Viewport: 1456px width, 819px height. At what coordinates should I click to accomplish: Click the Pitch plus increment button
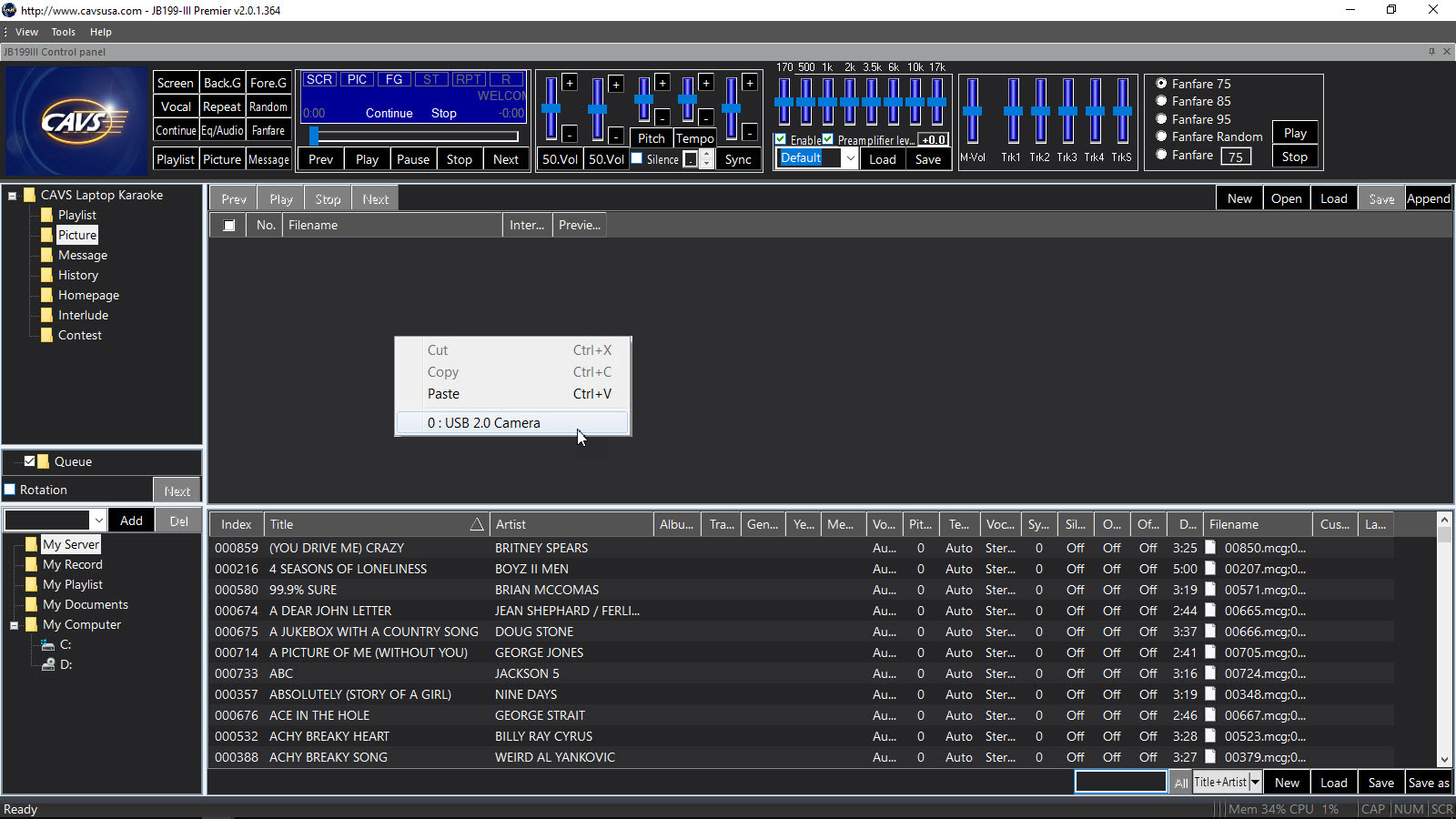(662, 83)
